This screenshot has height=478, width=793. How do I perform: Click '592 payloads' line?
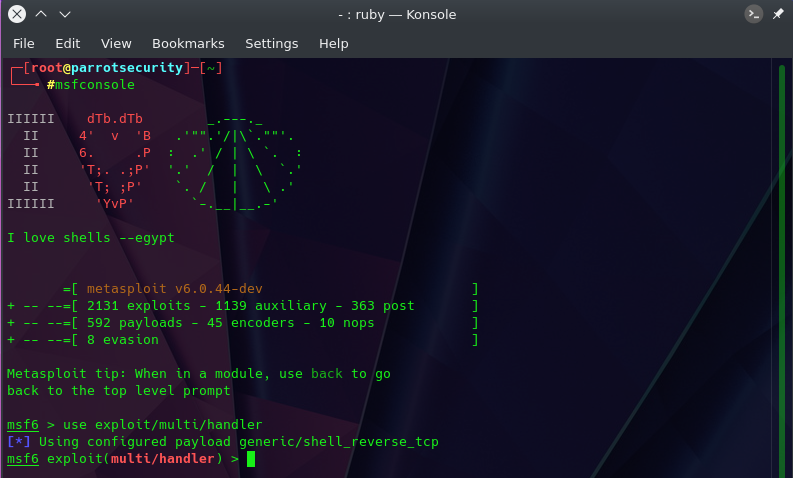(x=242, y=323)
